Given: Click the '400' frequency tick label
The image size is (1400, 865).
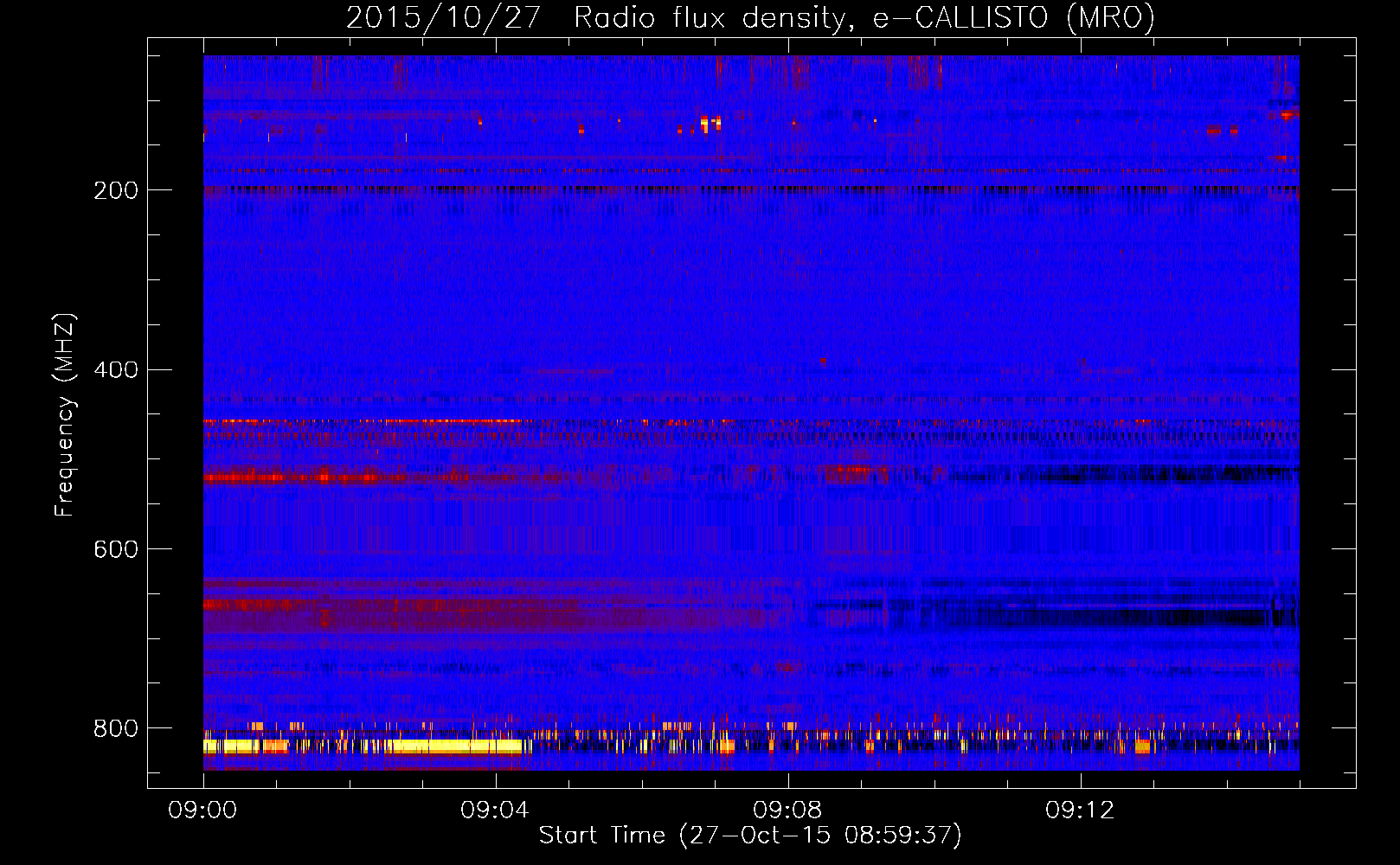Looking at the screenshot, I should (x=115, y=370).
